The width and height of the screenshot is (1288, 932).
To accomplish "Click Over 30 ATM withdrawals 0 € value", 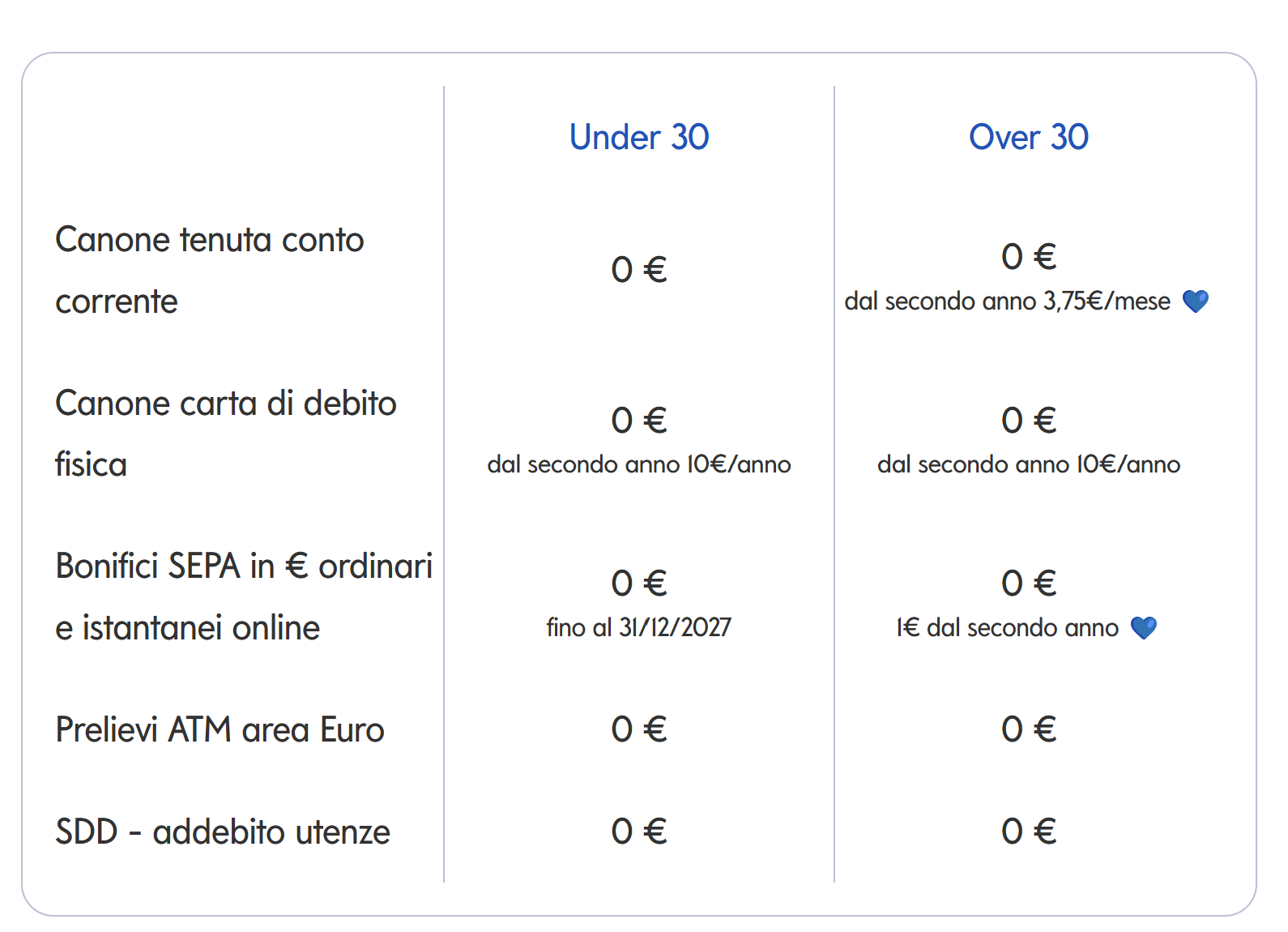I will 1029,729.
